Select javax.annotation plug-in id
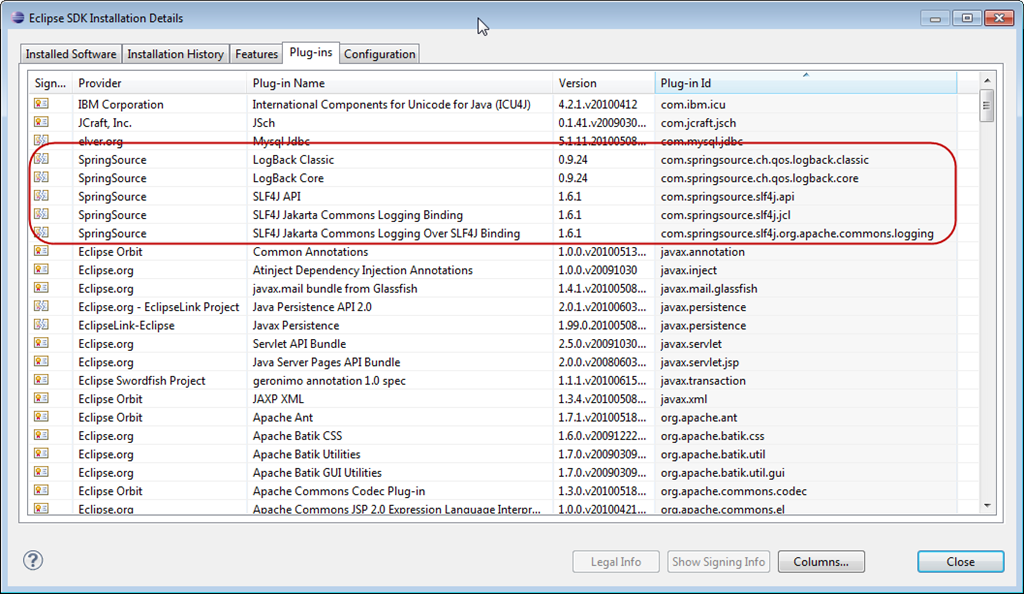 [x=703, y=251]
